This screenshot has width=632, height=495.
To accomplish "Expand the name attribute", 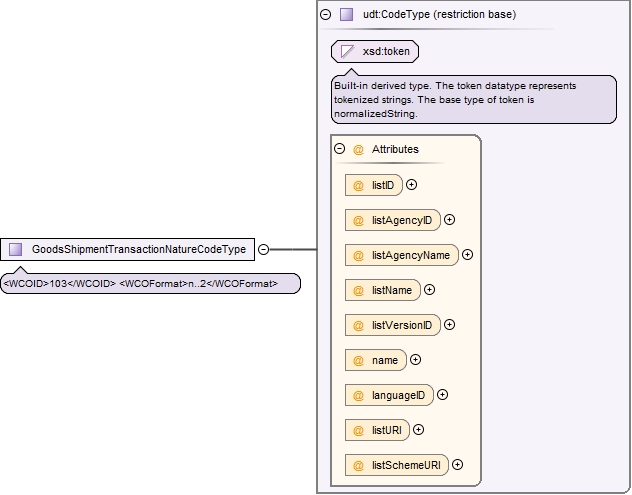I will [x=416, y=360].
